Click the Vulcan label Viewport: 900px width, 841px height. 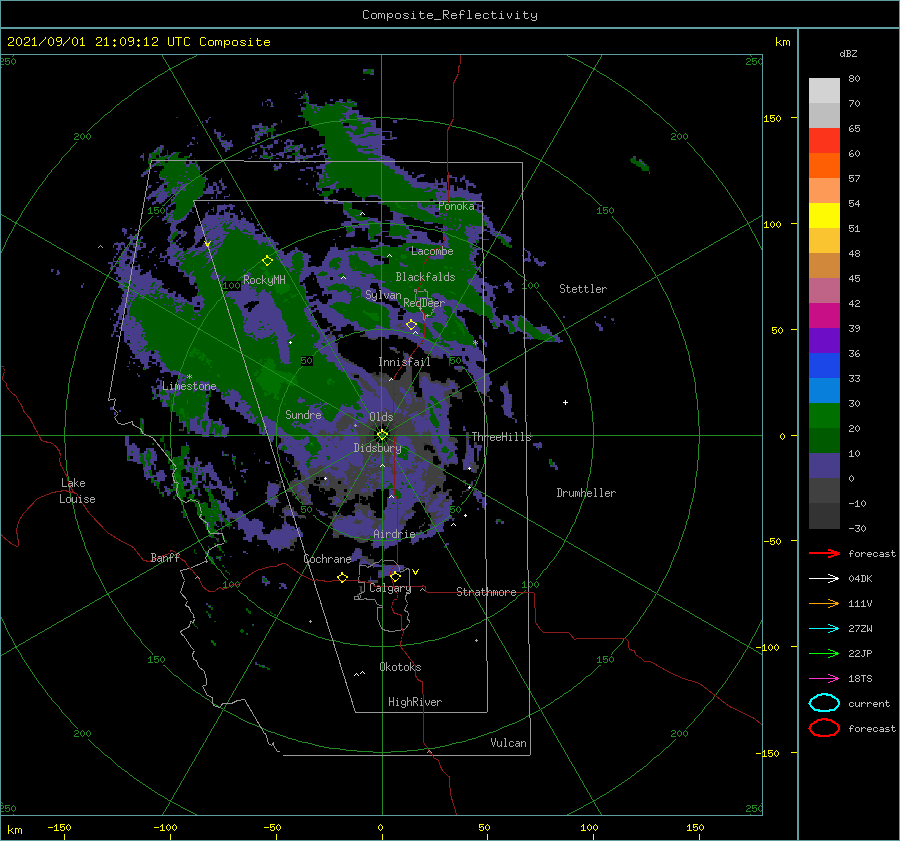(x=508, y=743)
